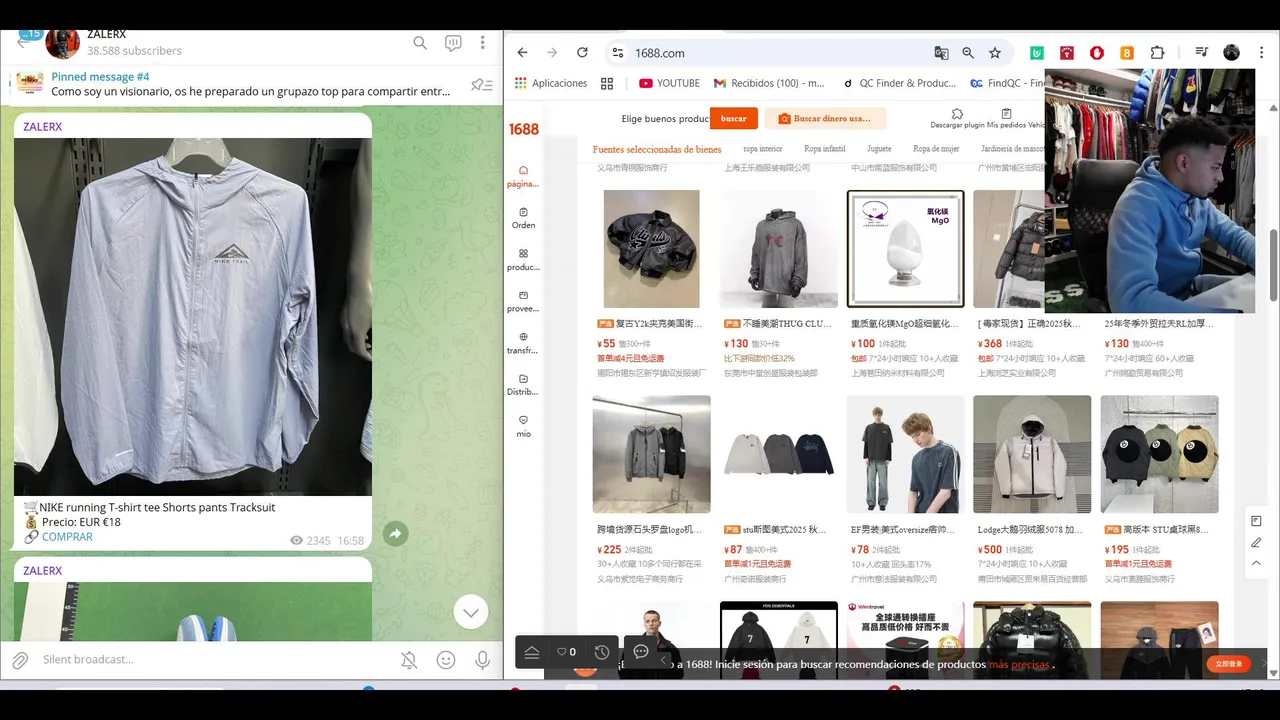Go back to Telegram chat list
This screenshot has height=720, width=1280.
tap(25, 41)
